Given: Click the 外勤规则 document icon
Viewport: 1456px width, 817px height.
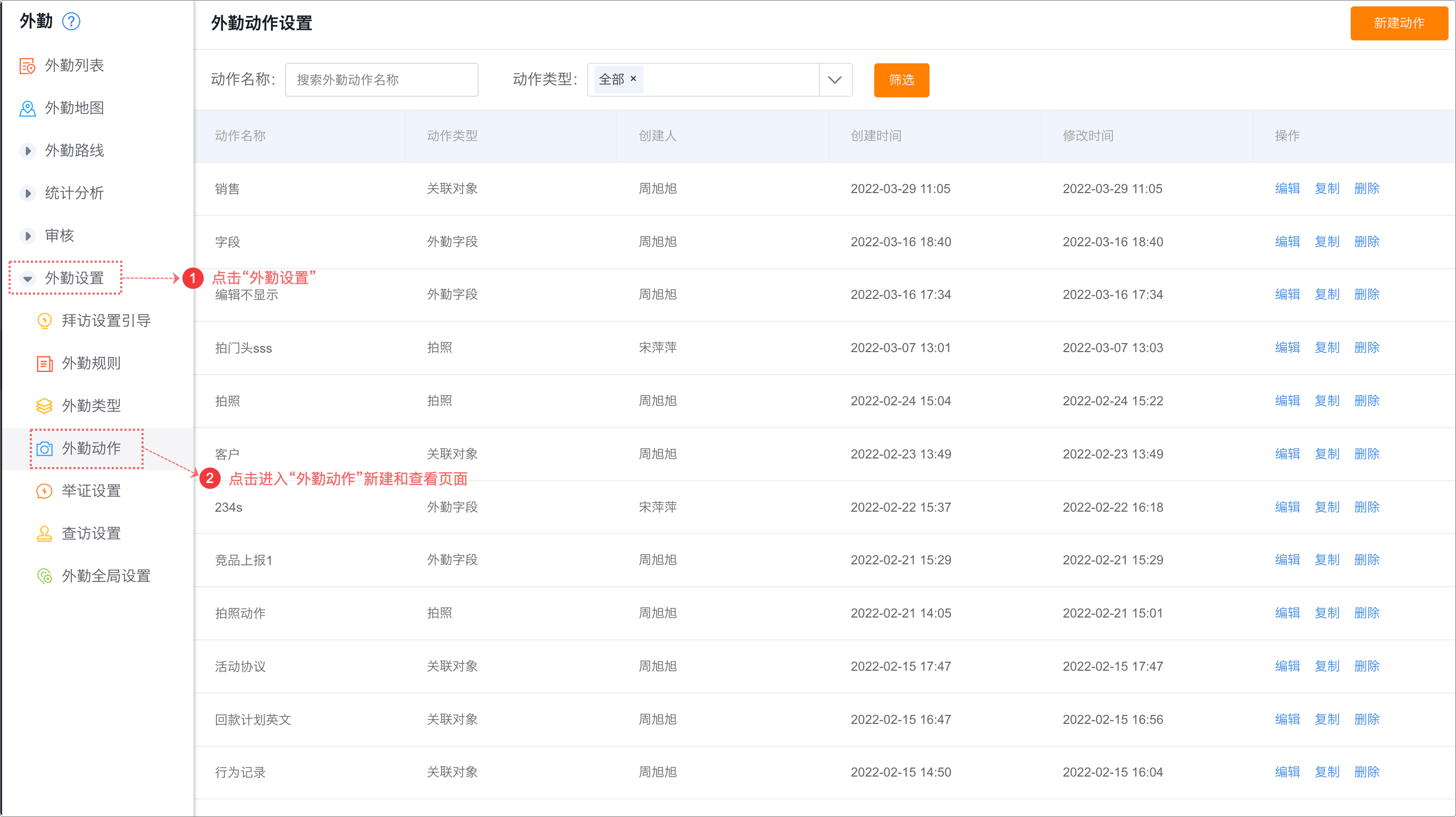Looking at the screenshot, I should [x=44, y=363].
